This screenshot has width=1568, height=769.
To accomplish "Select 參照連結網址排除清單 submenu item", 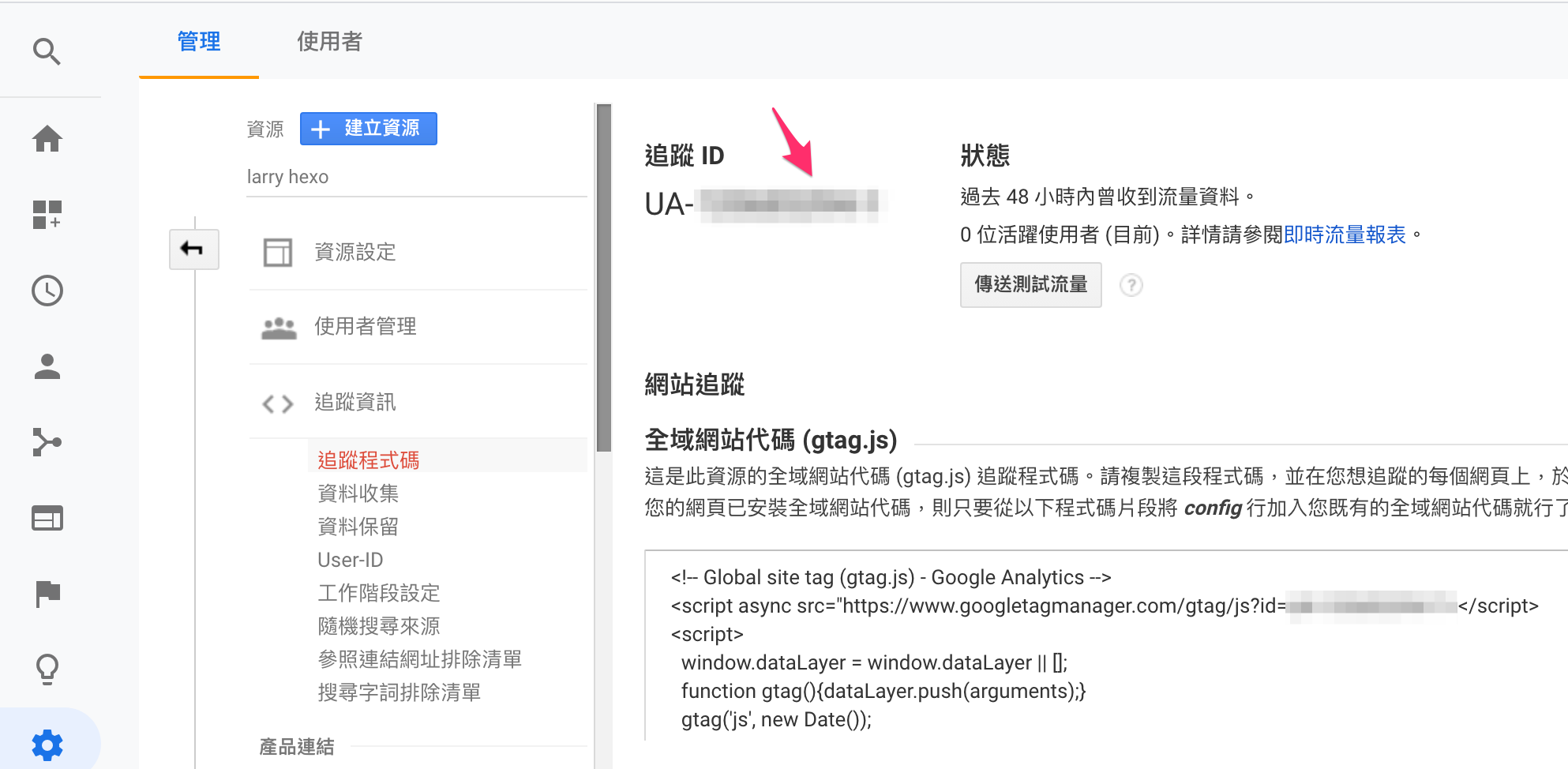I will pos(419,659).
